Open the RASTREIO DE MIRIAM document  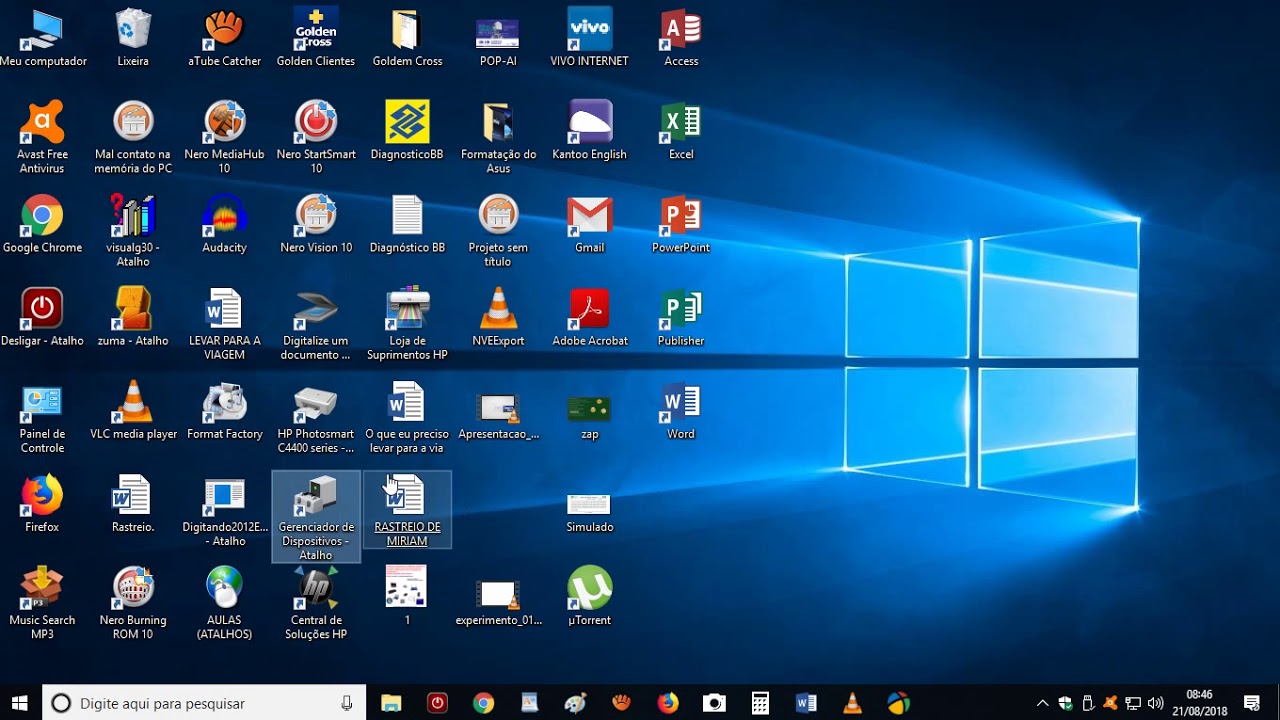click(x=407, y=510)
